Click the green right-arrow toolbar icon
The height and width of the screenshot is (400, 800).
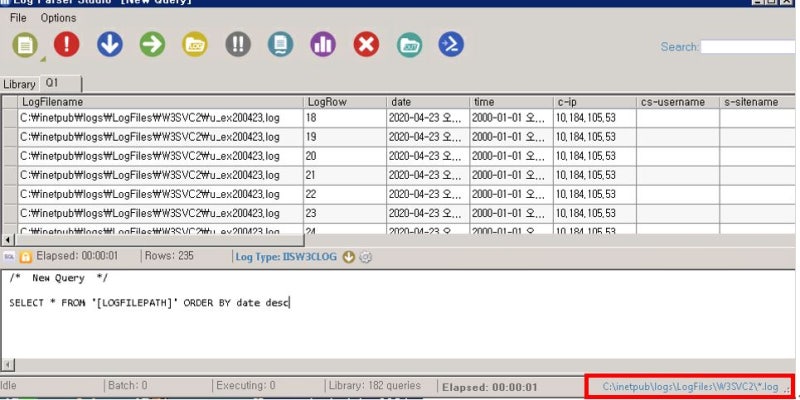pos(153,44)
